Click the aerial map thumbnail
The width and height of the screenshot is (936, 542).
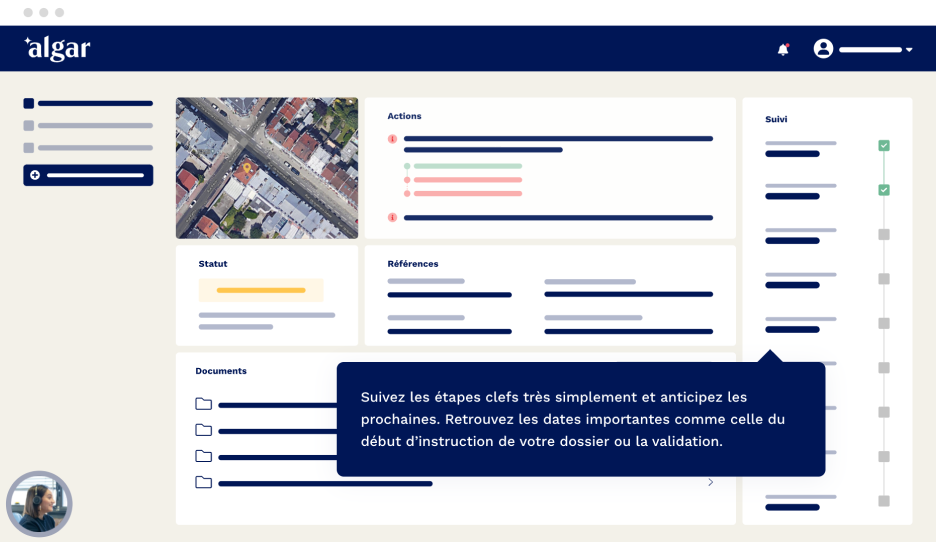[267, 168]
